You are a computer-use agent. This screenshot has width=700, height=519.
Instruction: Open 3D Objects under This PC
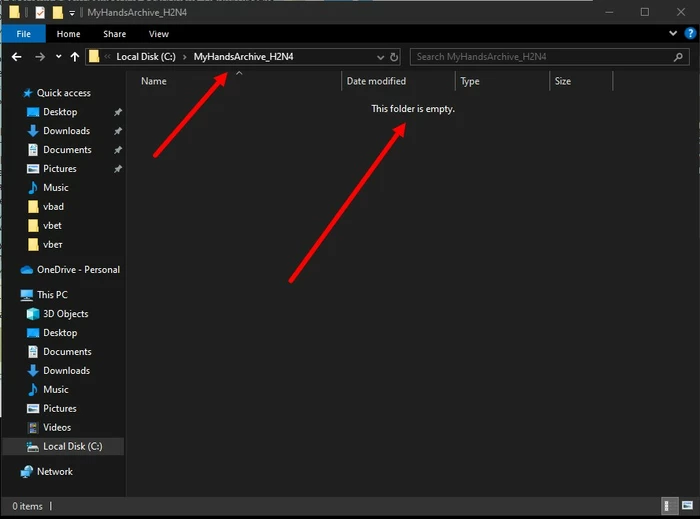coord(65,314)
